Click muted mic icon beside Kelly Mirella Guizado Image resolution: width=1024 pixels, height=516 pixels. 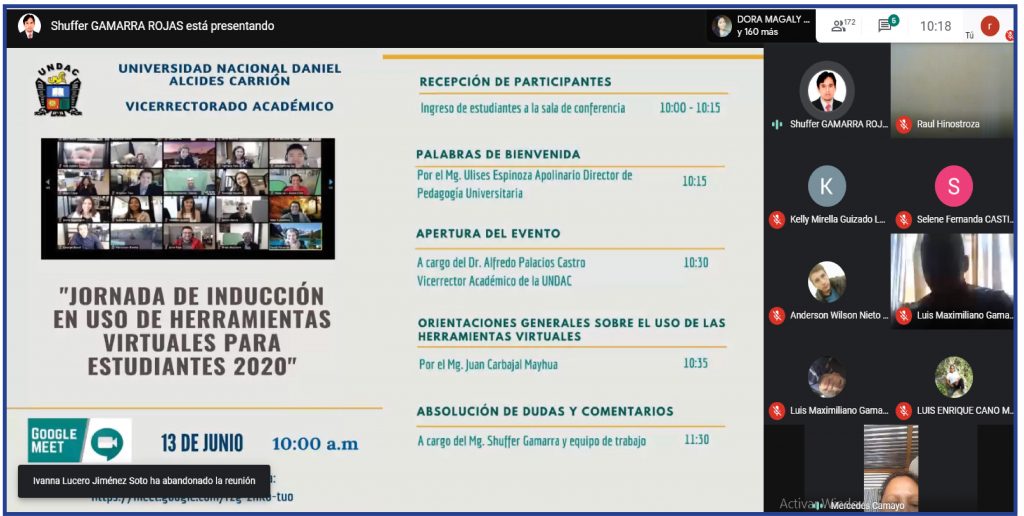click(x=776, y=219)
